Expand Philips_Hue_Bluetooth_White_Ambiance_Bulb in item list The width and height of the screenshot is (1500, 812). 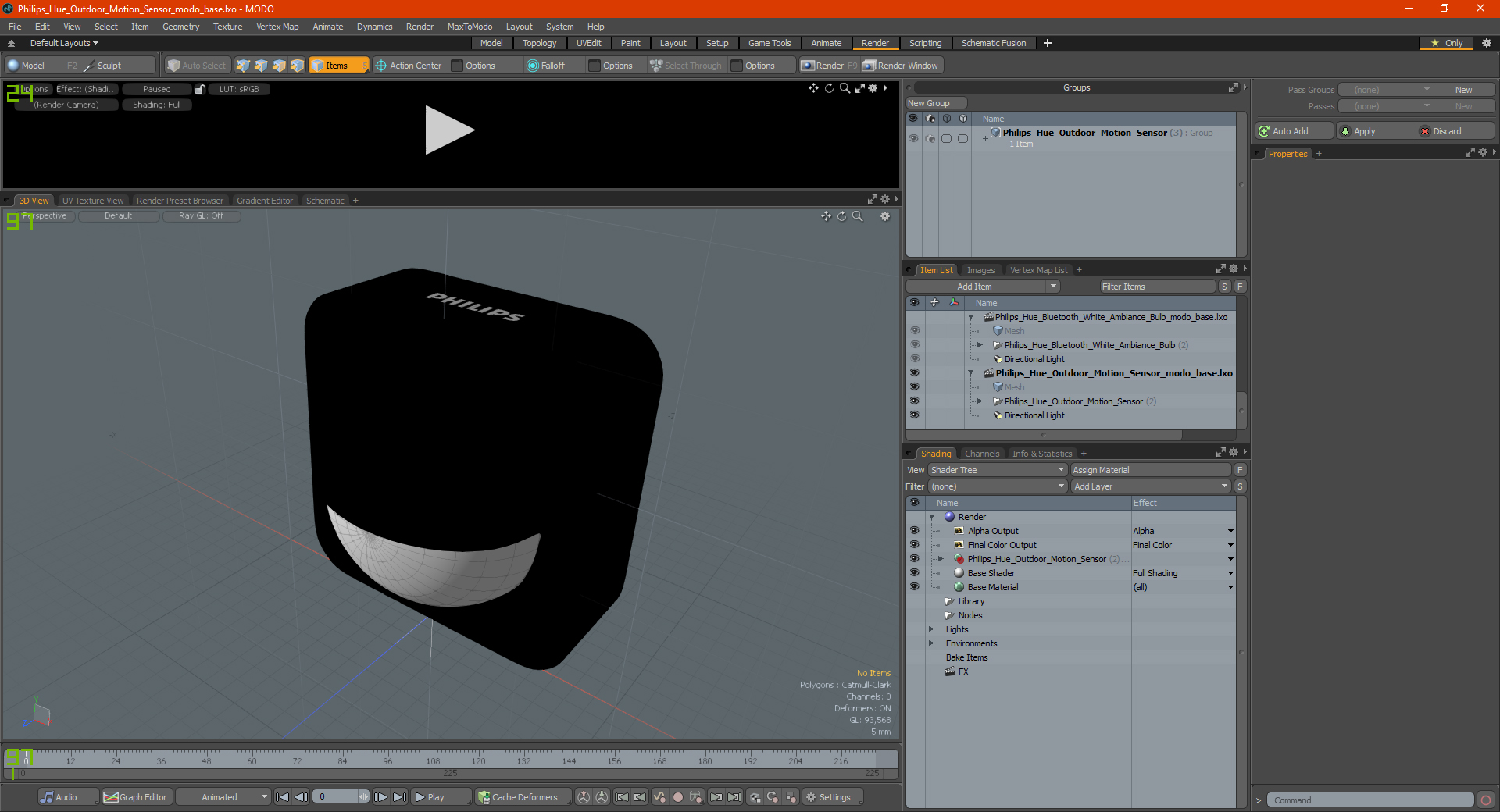coord(980,345)
